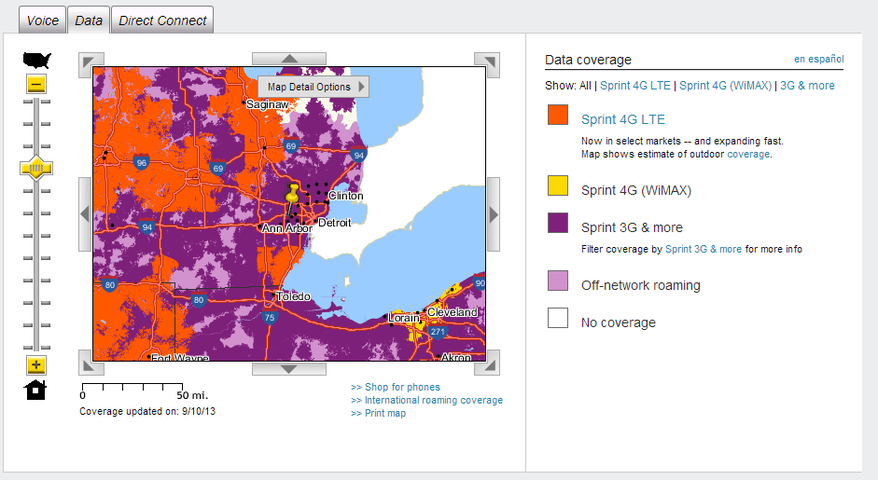
Task: Open the Direct Connect tab
Action: click(x=162, y=21)
